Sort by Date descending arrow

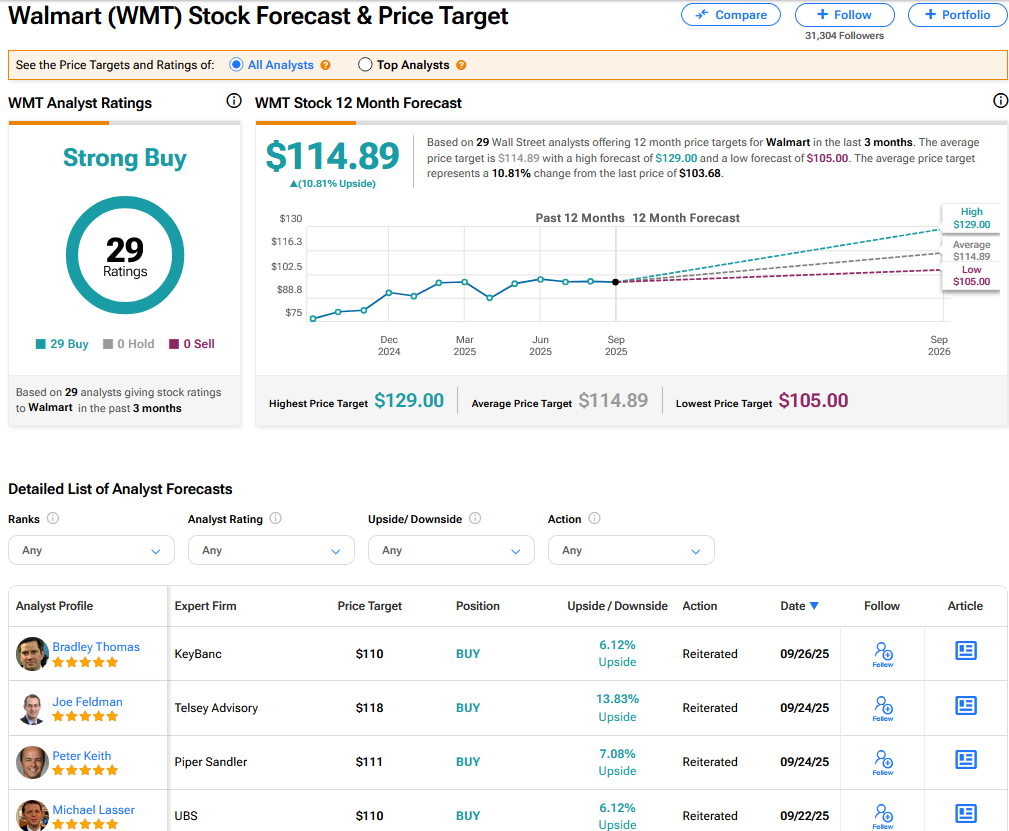point(814,606)
